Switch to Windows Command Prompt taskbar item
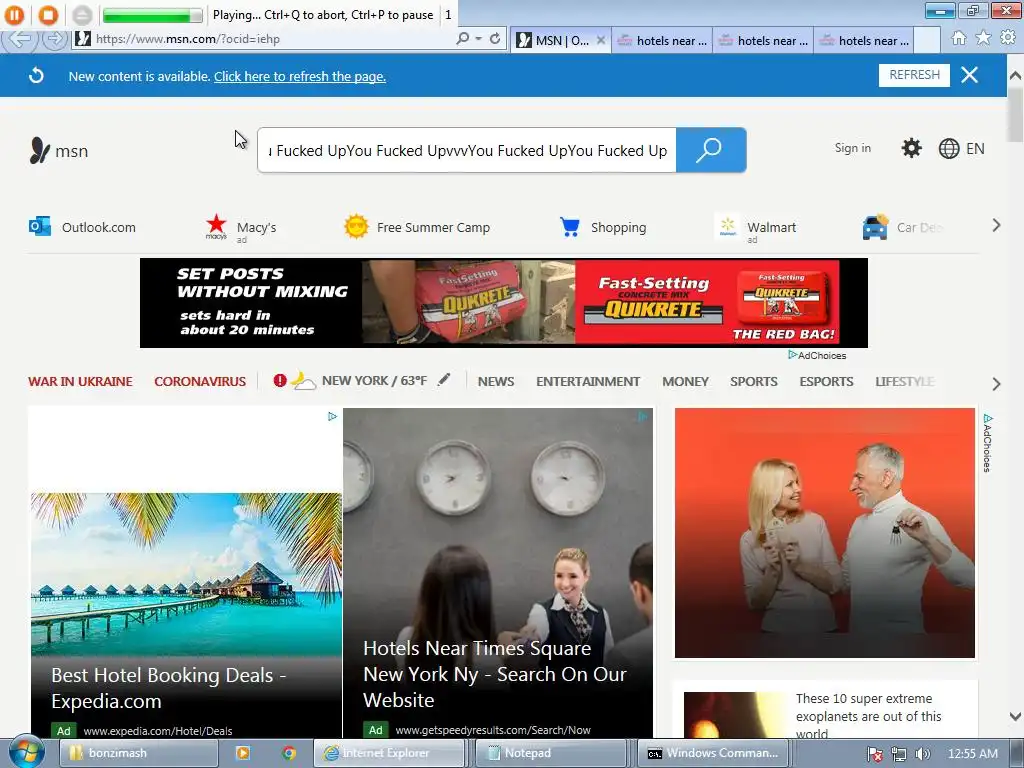 click(x=713, y=753)
